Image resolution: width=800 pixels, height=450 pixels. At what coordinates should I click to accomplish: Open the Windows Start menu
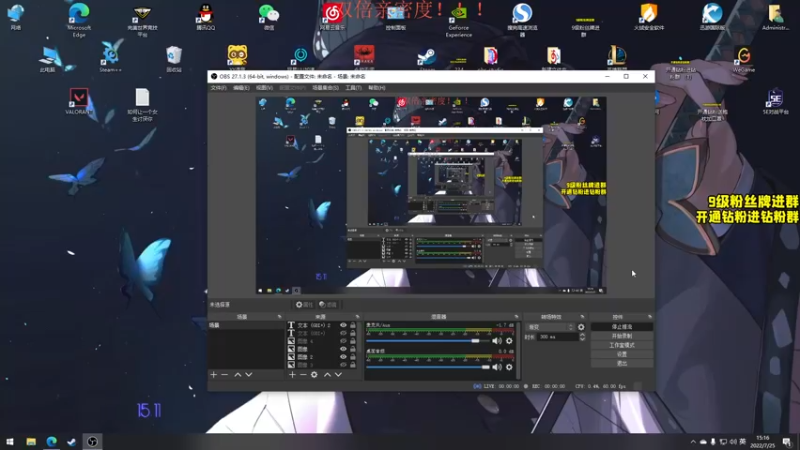point(10,441)
